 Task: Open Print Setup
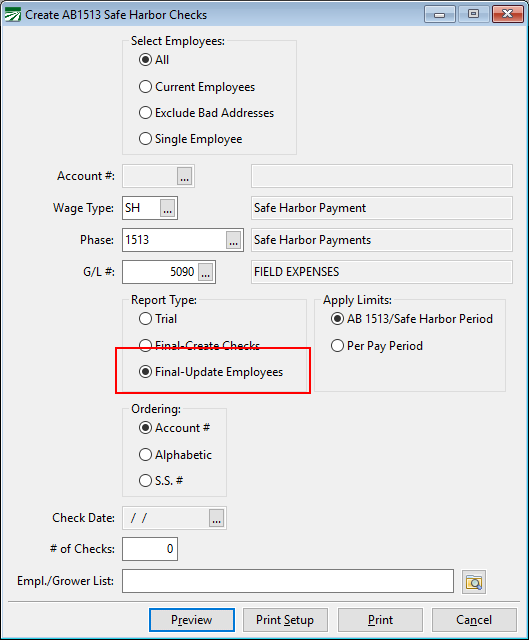[285, 620]
